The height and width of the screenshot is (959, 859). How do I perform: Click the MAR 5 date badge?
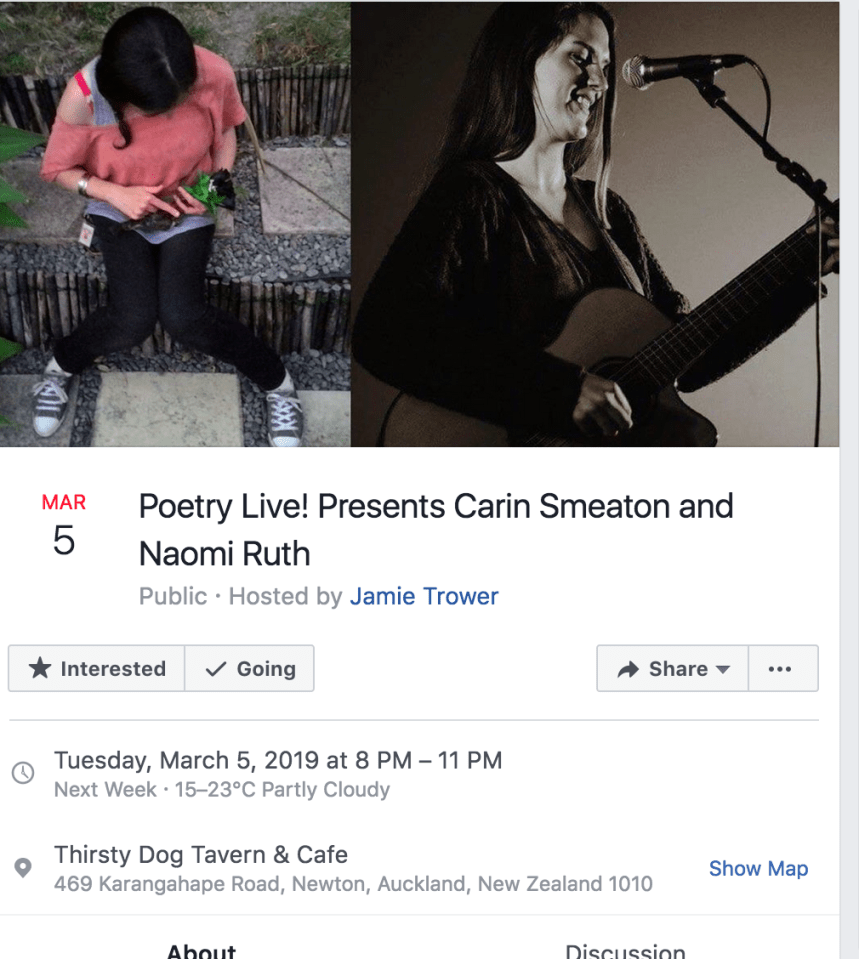[64, 524]
